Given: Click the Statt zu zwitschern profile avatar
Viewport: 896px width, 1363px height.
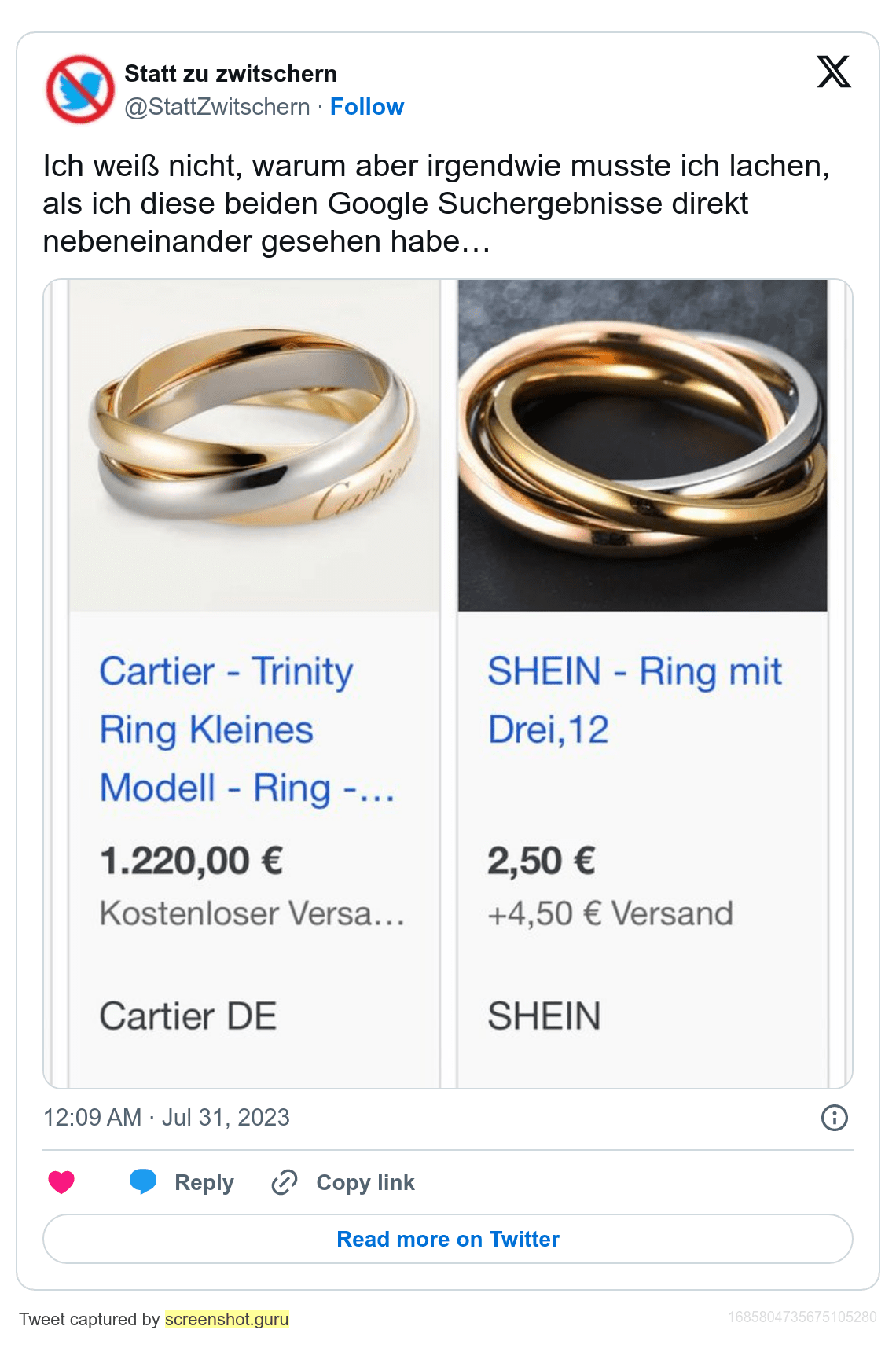Looking at the screenshot, I should 80,90.
